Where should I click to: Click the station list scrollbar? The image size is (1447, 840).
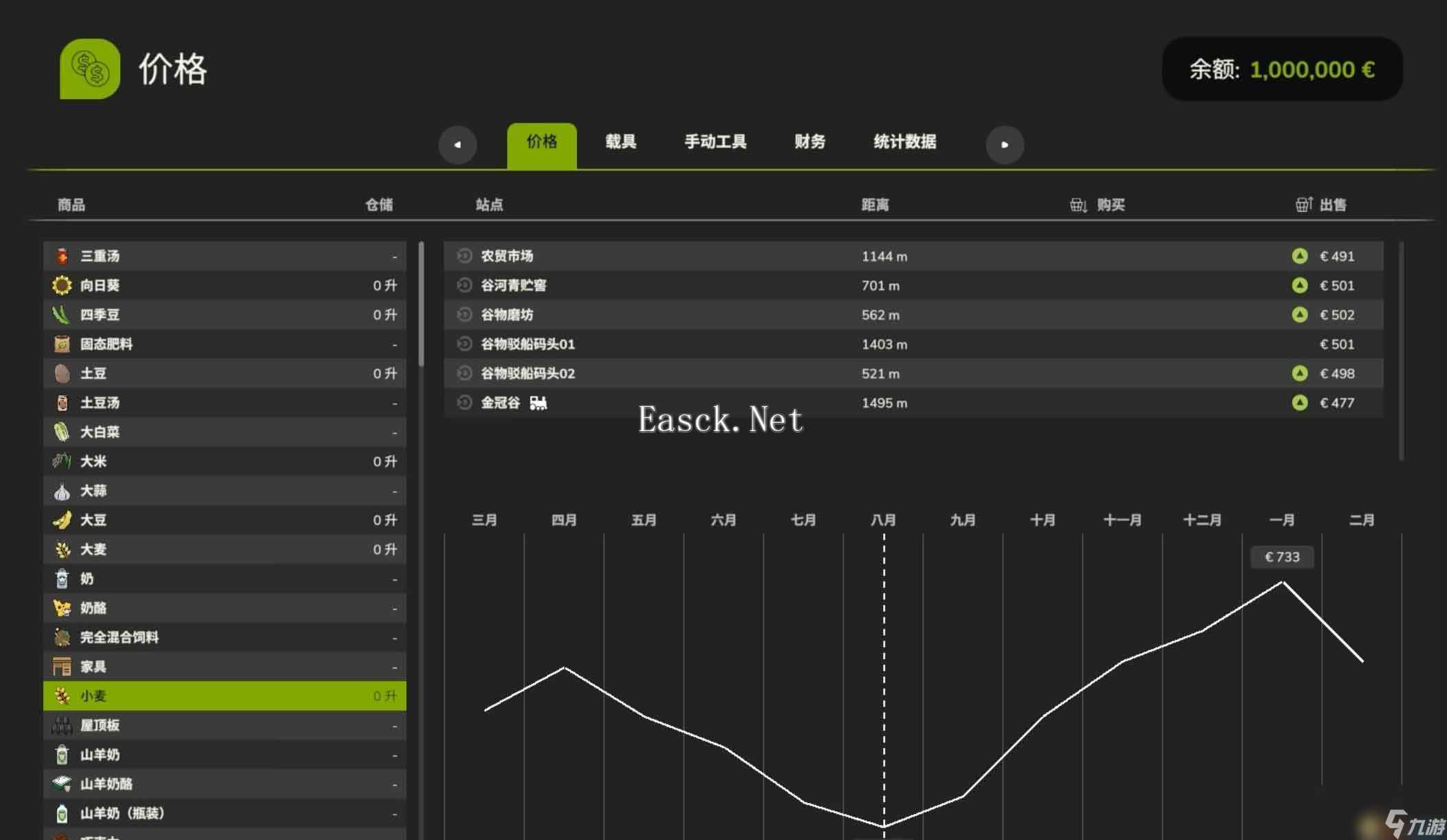[1401, 351]
